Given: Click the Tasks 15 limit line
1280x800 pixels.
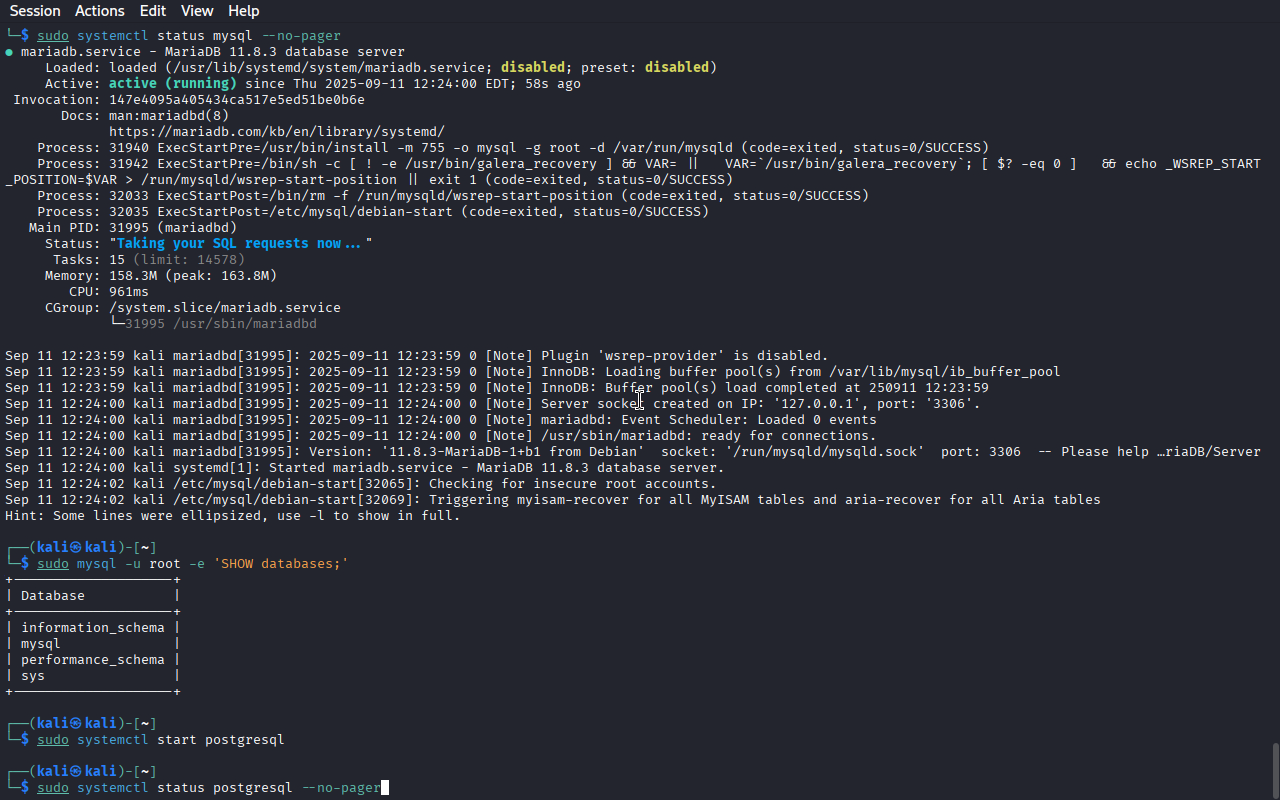Looking at the screenshot, I should (177, 260).
